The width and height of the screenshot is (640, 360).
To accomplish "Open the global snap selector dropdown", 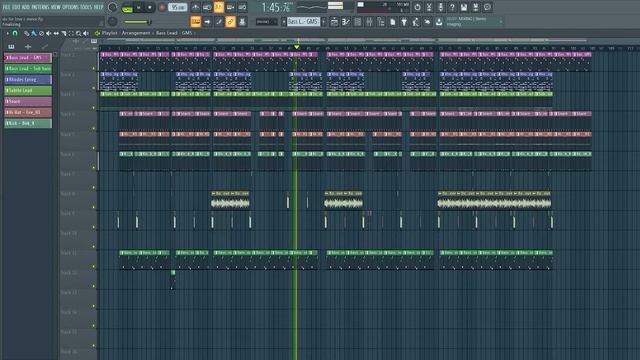I will point(266,22).
